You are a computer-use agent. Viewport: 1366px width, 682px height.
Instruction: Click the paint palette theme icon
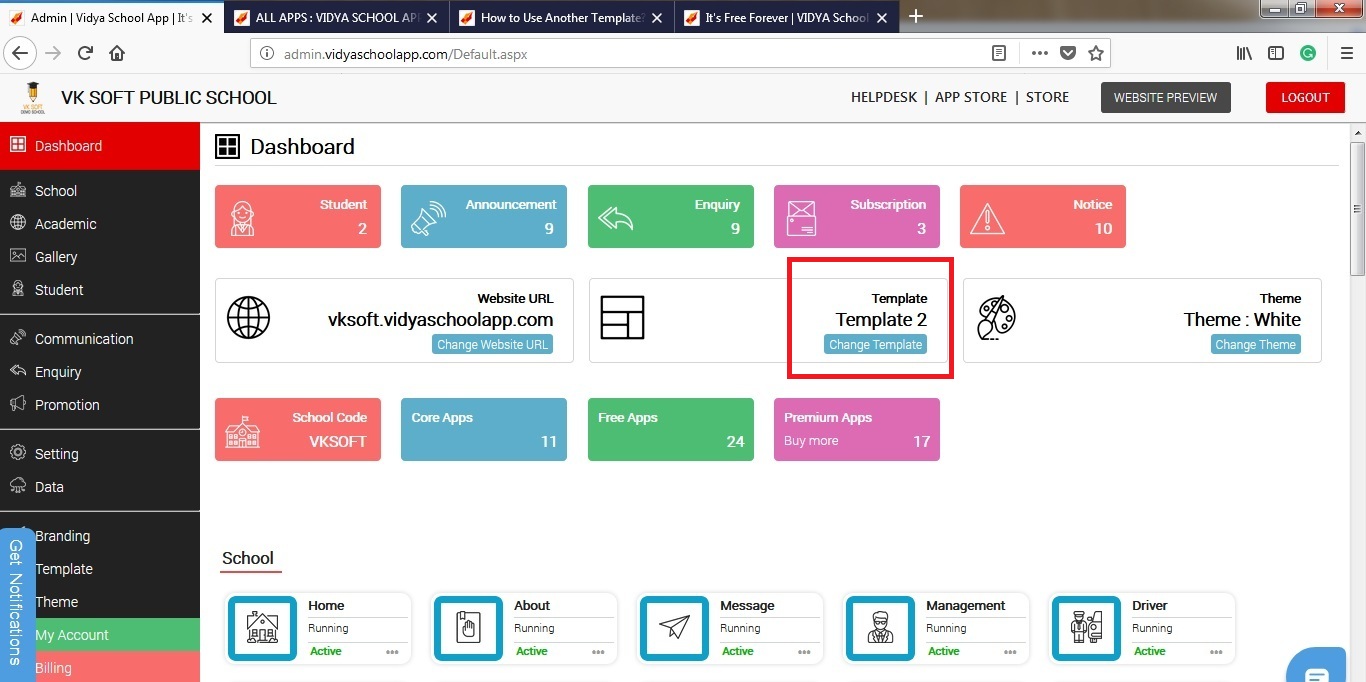tap(996, 318)
